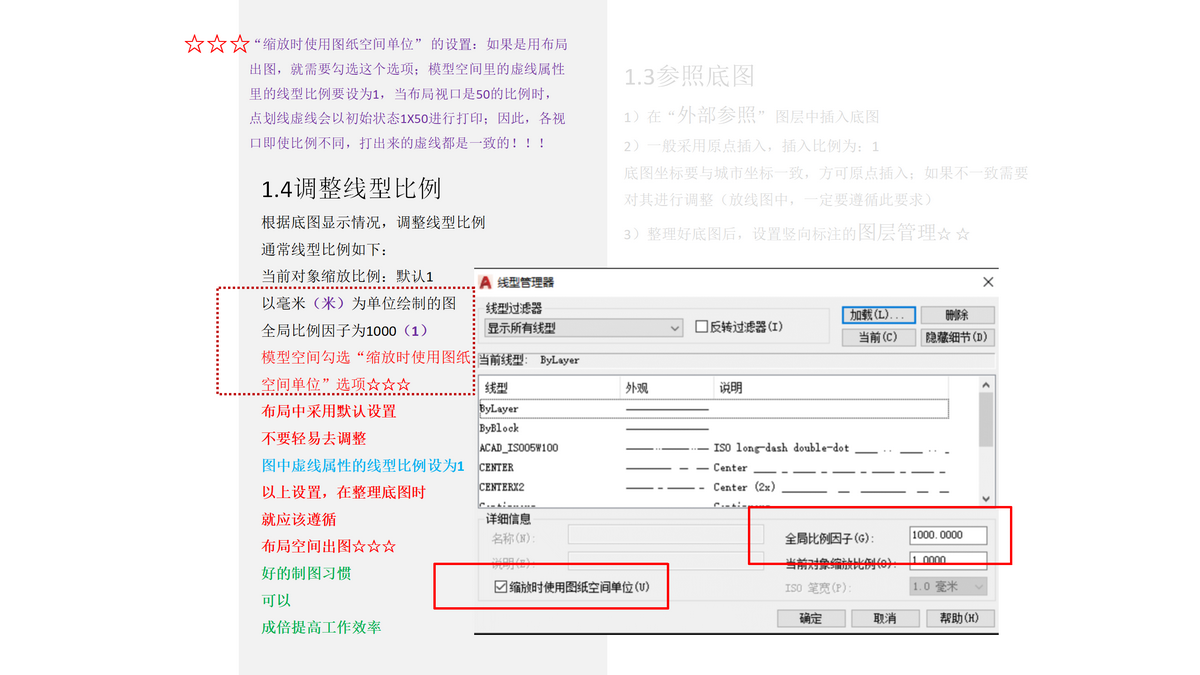Click the scroll-up arrow of the linetype list
The image size is (1200, 675).
985,383
